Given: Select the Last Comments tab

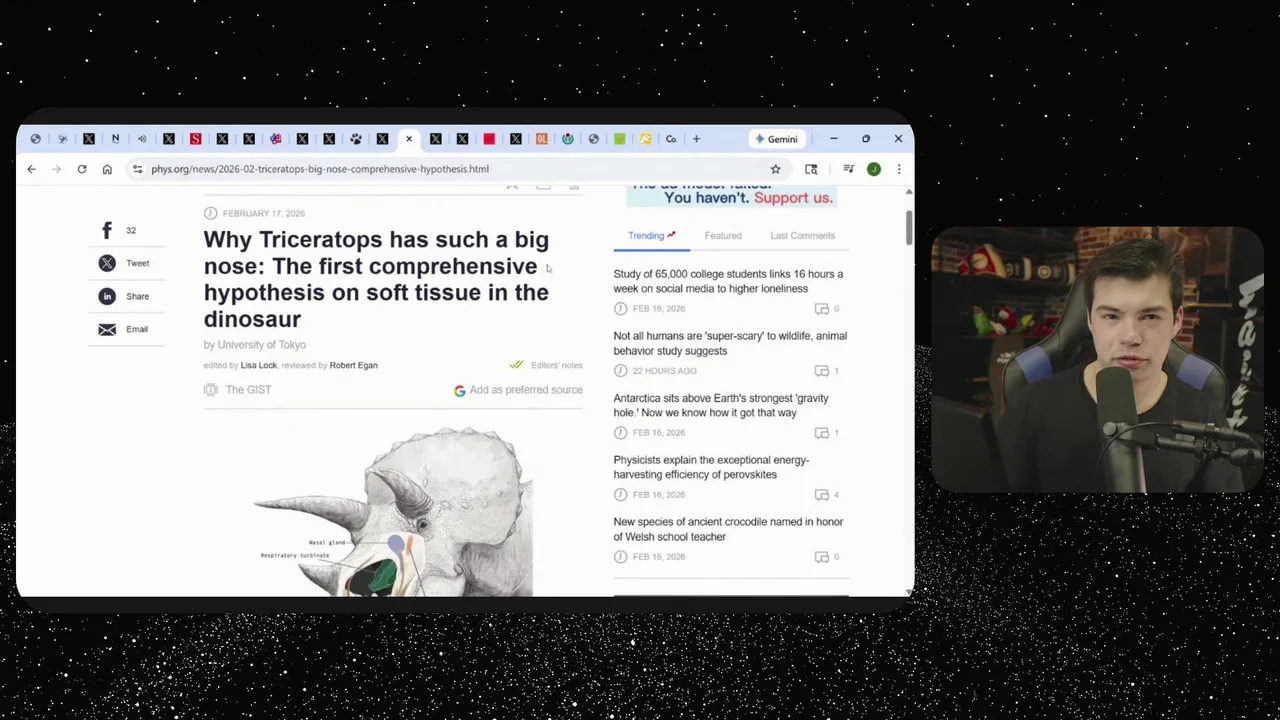Looking at the screenshot, I should pyautogui.click(x=802, y=236).
